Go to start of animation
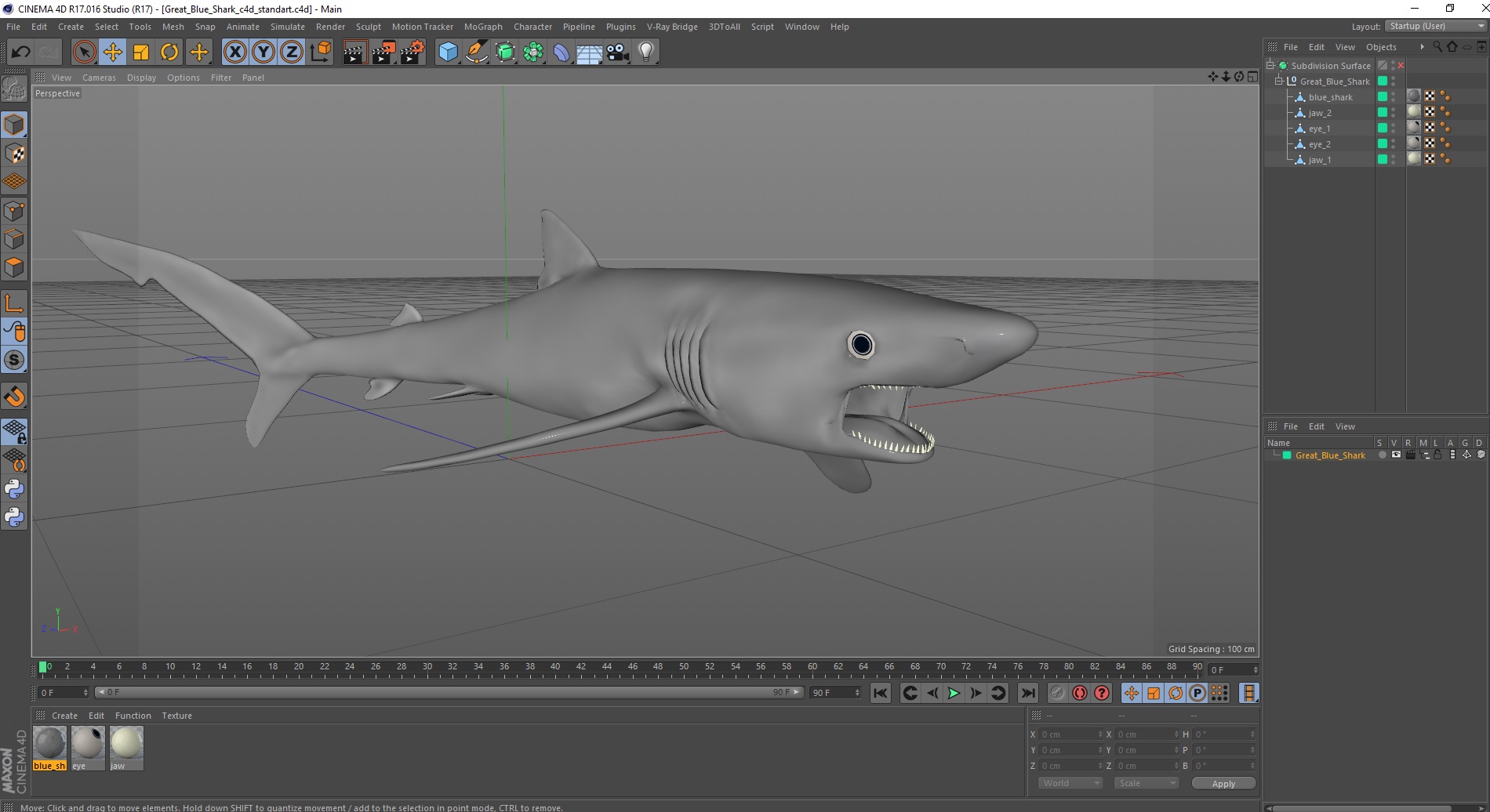The width and height of the screenshot is (1490, 812). tap(881, 693)
